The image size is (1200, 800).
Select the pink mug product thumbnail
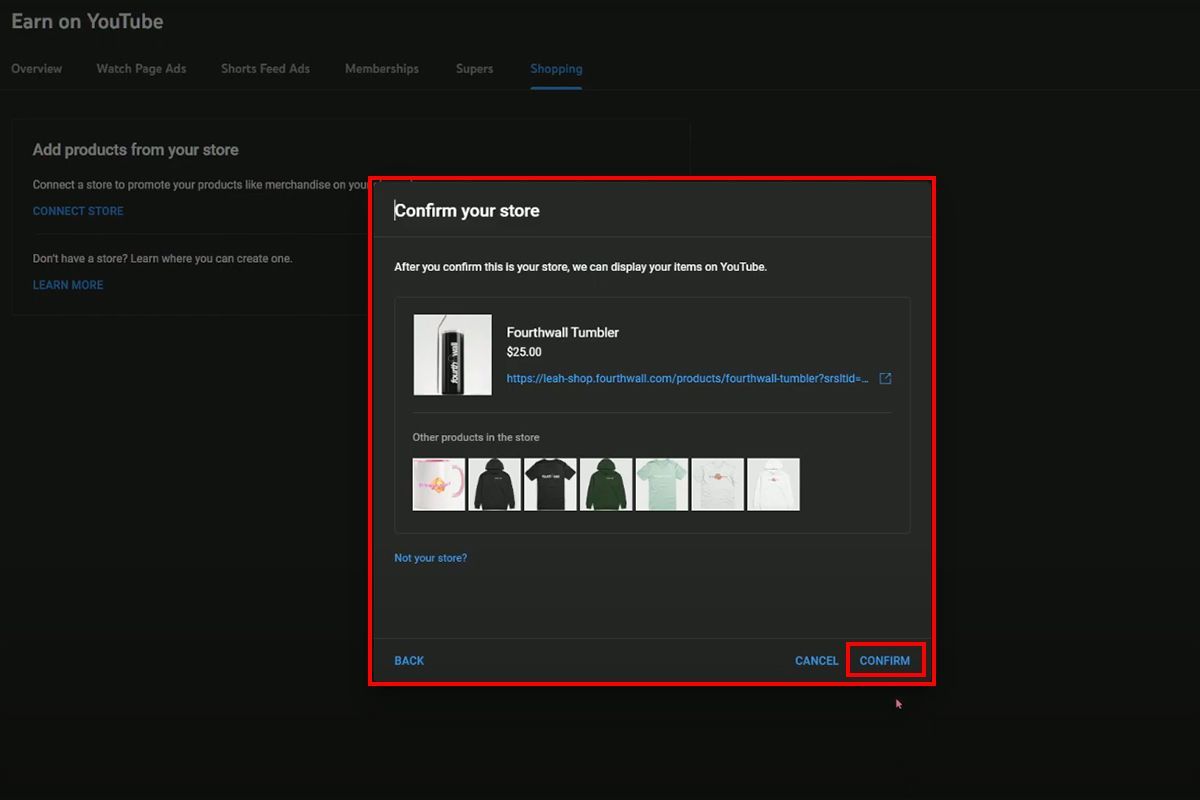coord(439,484)
